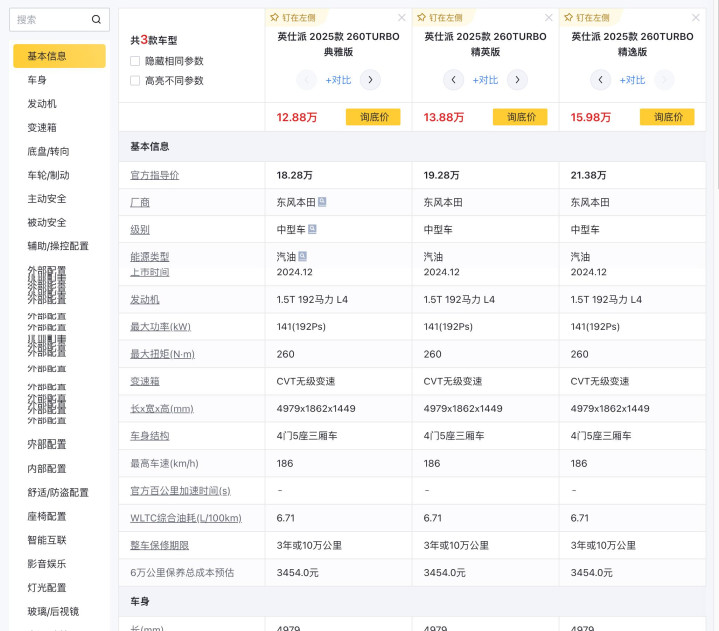This screenshot has height=631, width=719.
Task: Remove the 精英版 model from comparison
Action: [548, 17]
